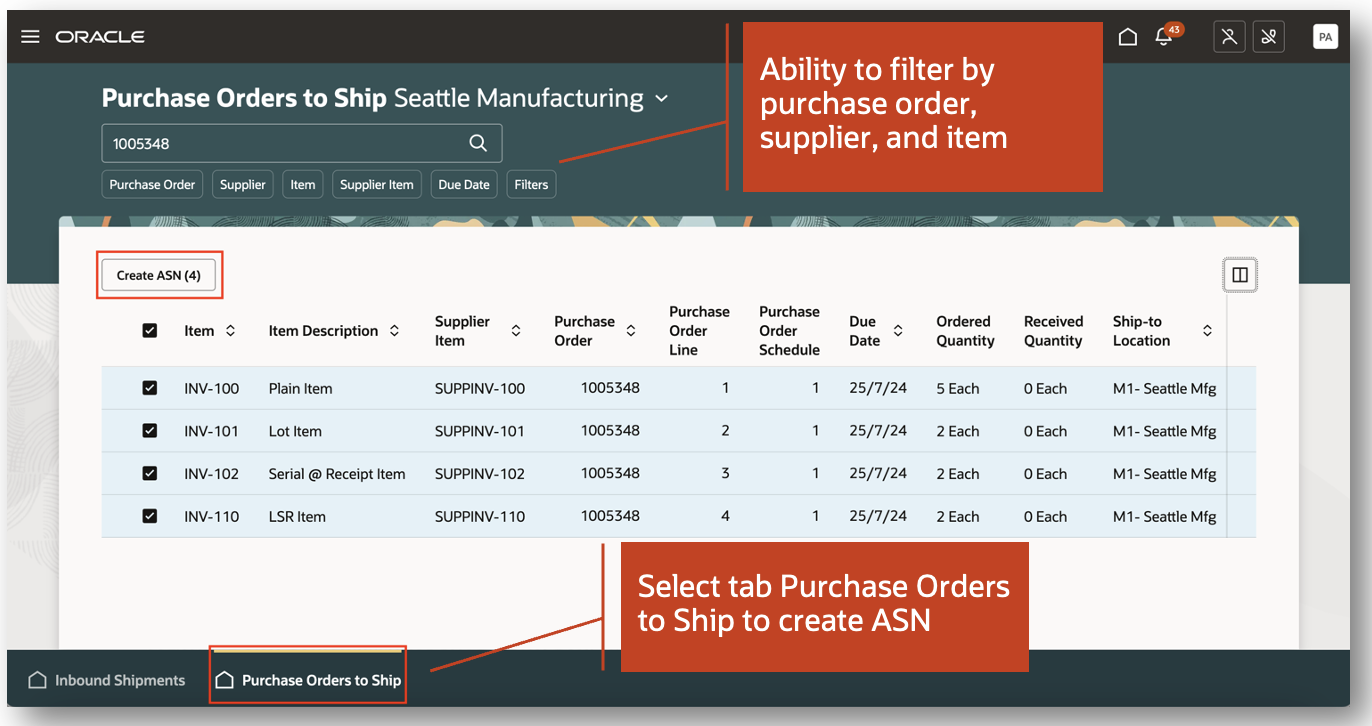
Task: Click M1- Seattle Mfg in INV-100 row
Action: tap(1164, 388)
